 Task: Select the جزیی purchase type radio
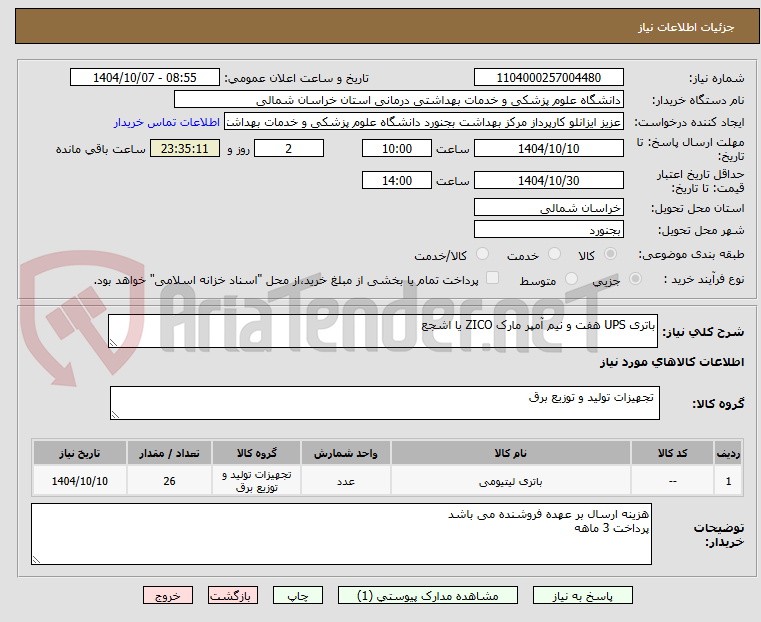pos(635,278)
